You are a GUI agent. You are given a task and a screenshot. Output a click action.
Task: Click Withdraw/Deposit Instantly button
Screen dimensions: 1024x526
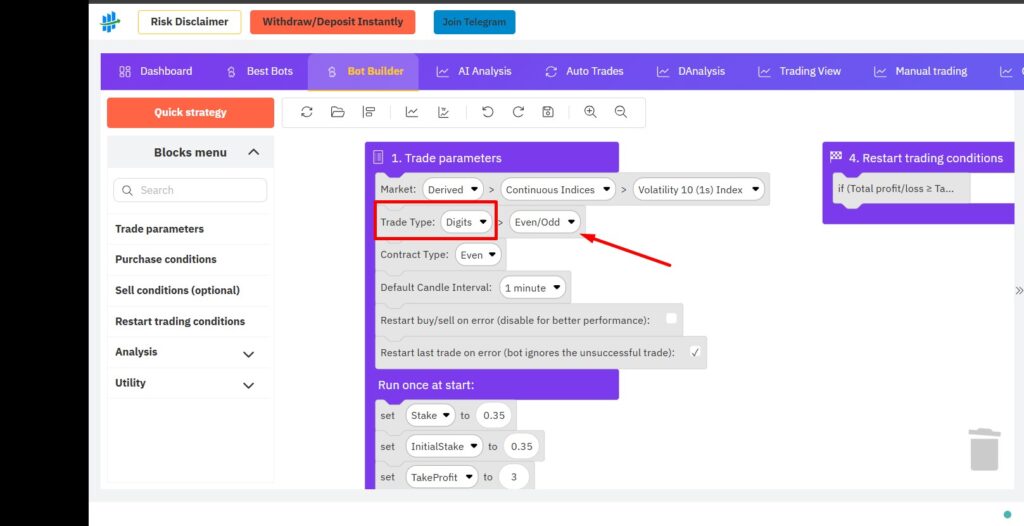point(332,22)
